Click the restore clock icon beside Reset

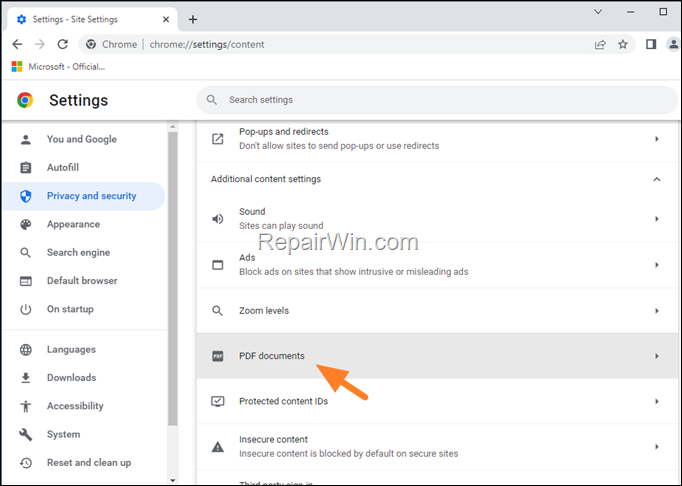point(26,463)
